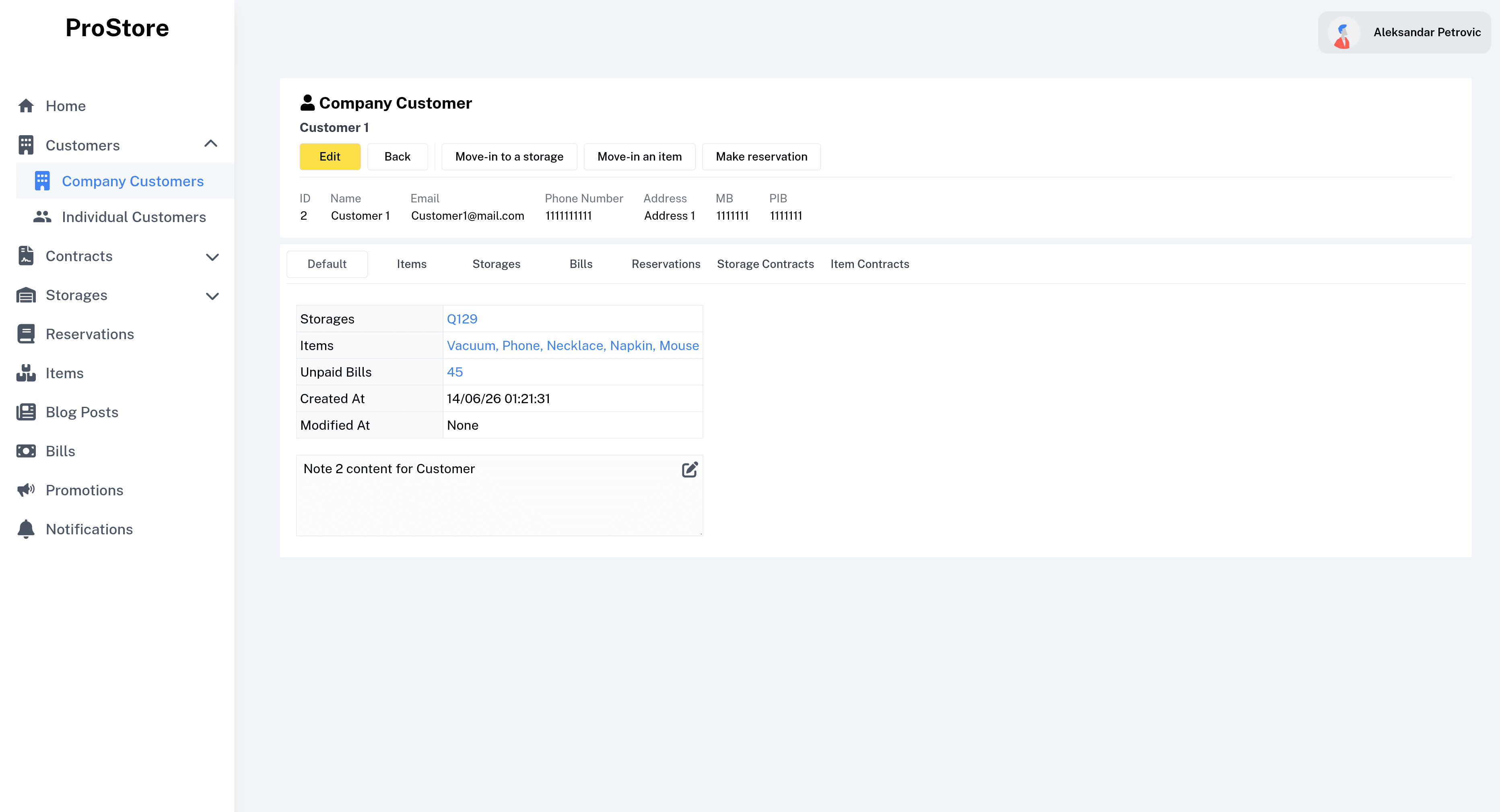Click the Reservations book icon
Screen dimensions: 1500x812
[26, 334]
